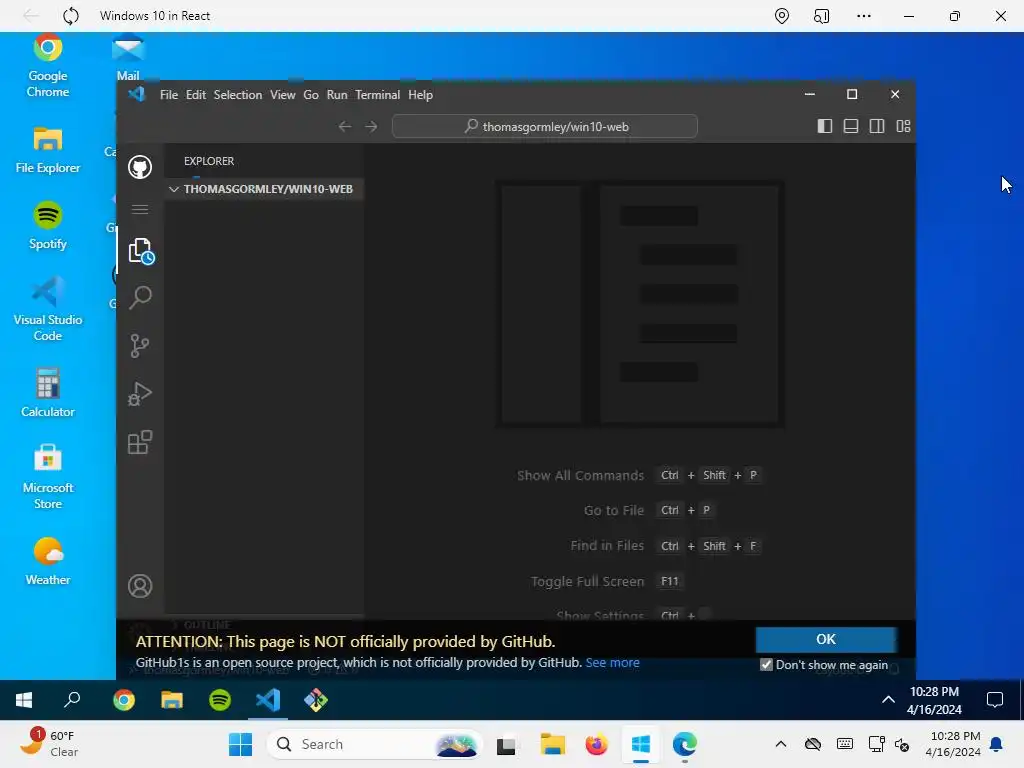This screenshot has width=1024, height=768.
Task: Select the Explorer files icon
Action: tap(140, 251)
